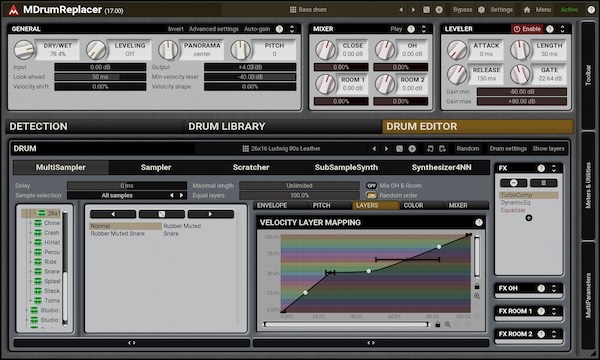Screen dimensions: 600x360
Task: Click the plus circle in DRUM header
Action: (x=412, y=148)
